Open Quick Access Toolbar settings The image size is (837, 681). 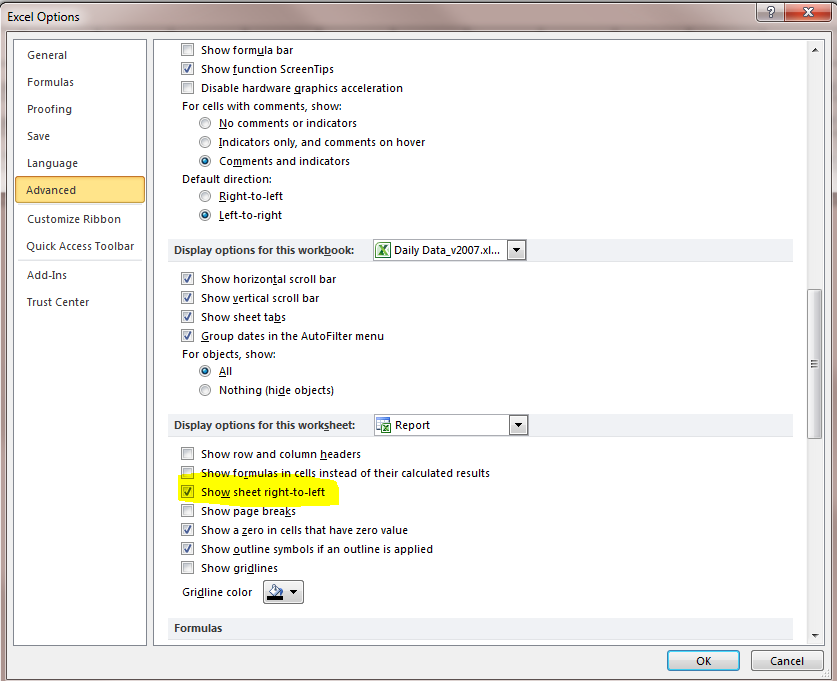[80, 246]
